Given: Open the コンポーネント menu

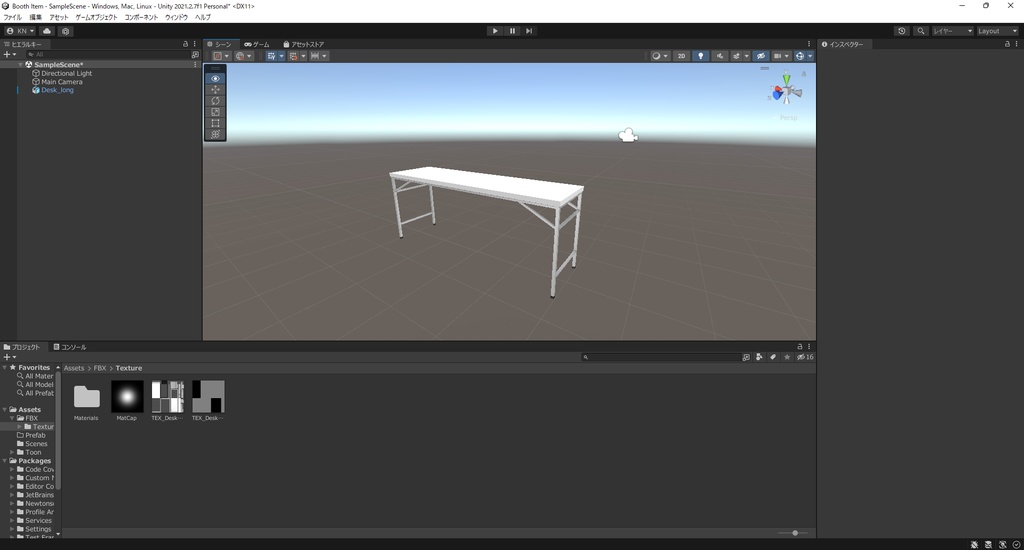Looking at the screenshot, I should (x=141, y=17).
